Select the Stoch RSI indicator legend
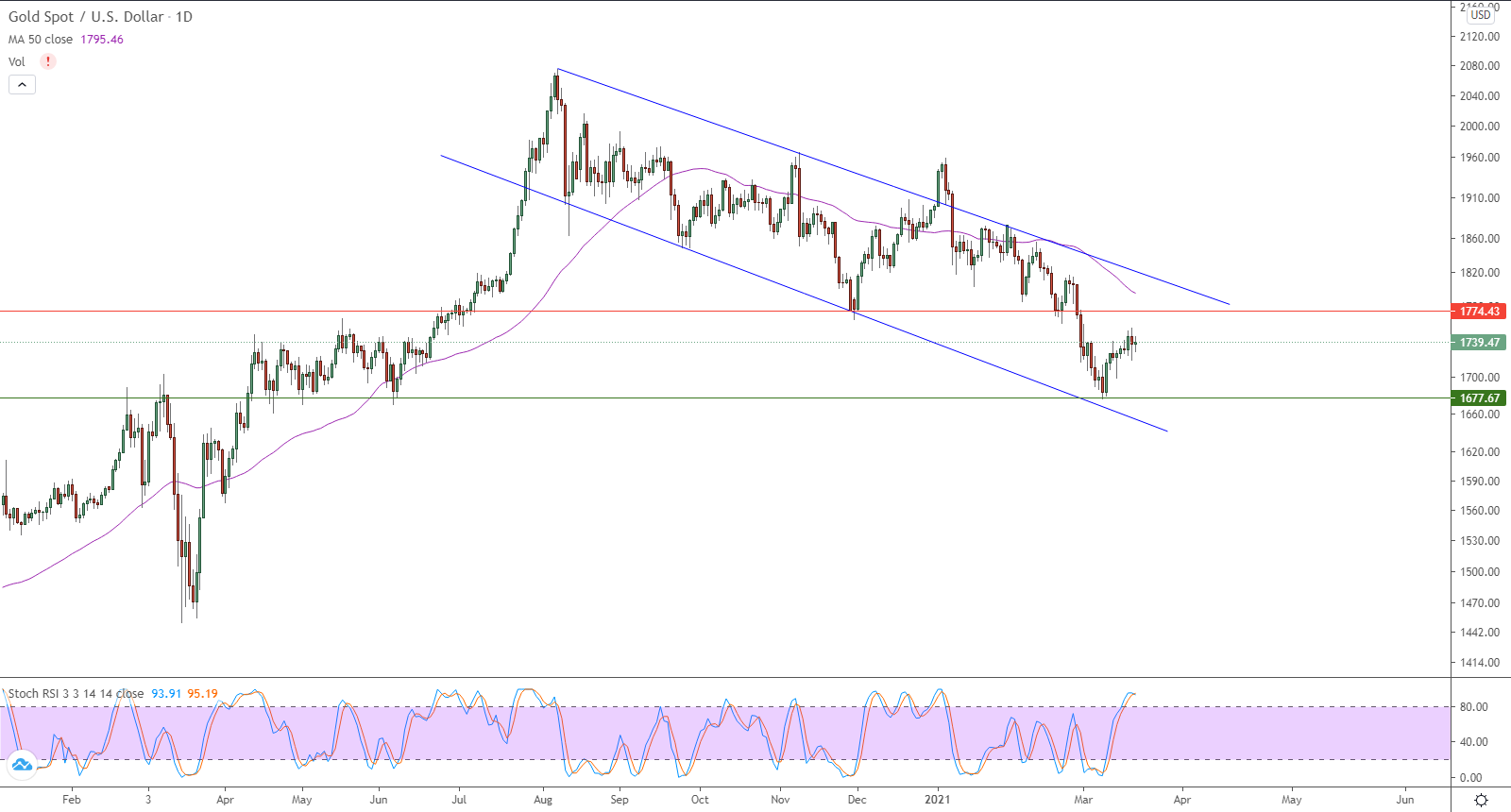Screen dimensions: 1511x812 tap(76, 694)
